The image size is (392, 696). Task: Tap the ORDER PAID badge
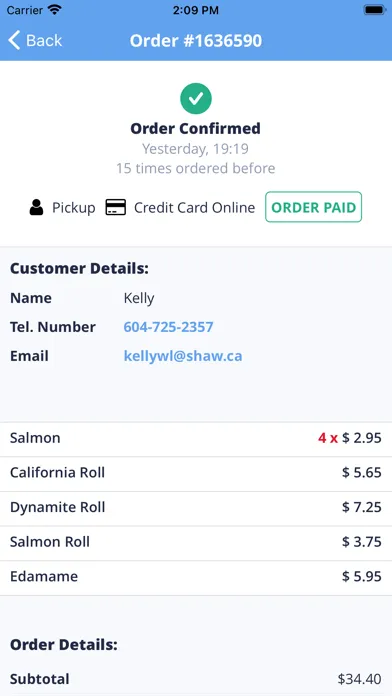tap(313, 207)
